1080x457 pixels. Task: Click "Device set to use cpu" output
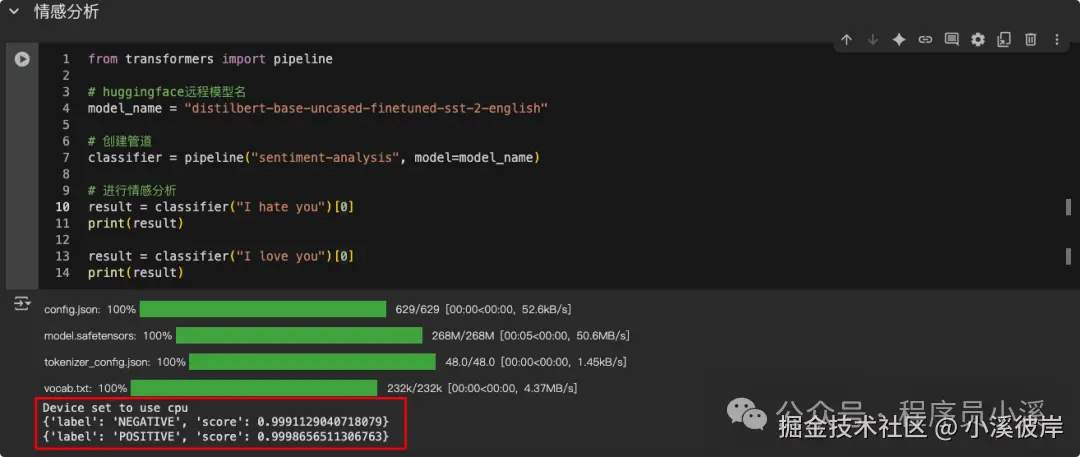tap(115, 407)
